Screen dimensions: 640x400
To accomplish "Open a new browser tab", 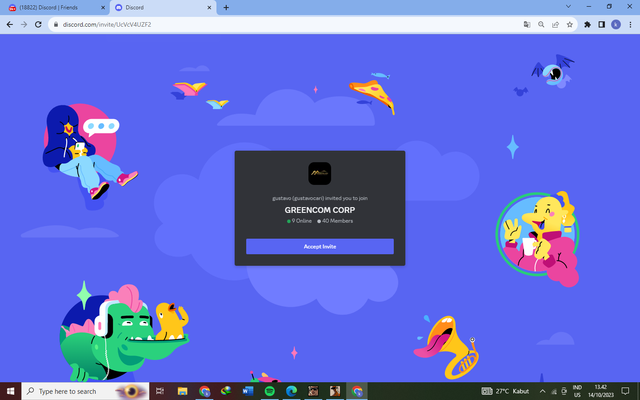I will 226,7.
